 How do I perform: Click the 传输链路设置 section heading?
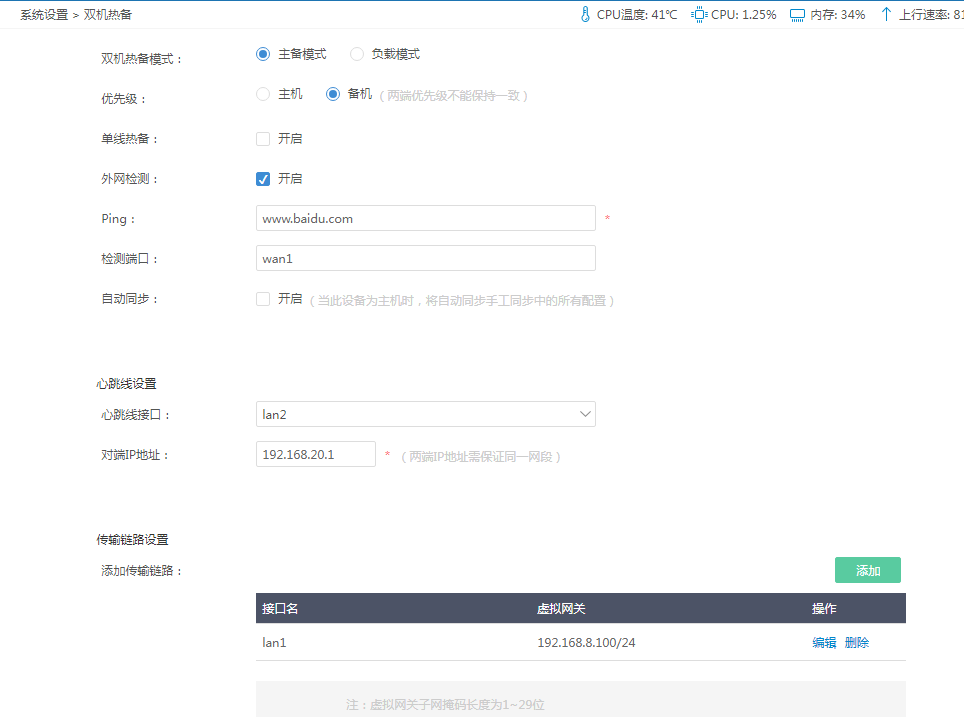(x=132, y=540)
